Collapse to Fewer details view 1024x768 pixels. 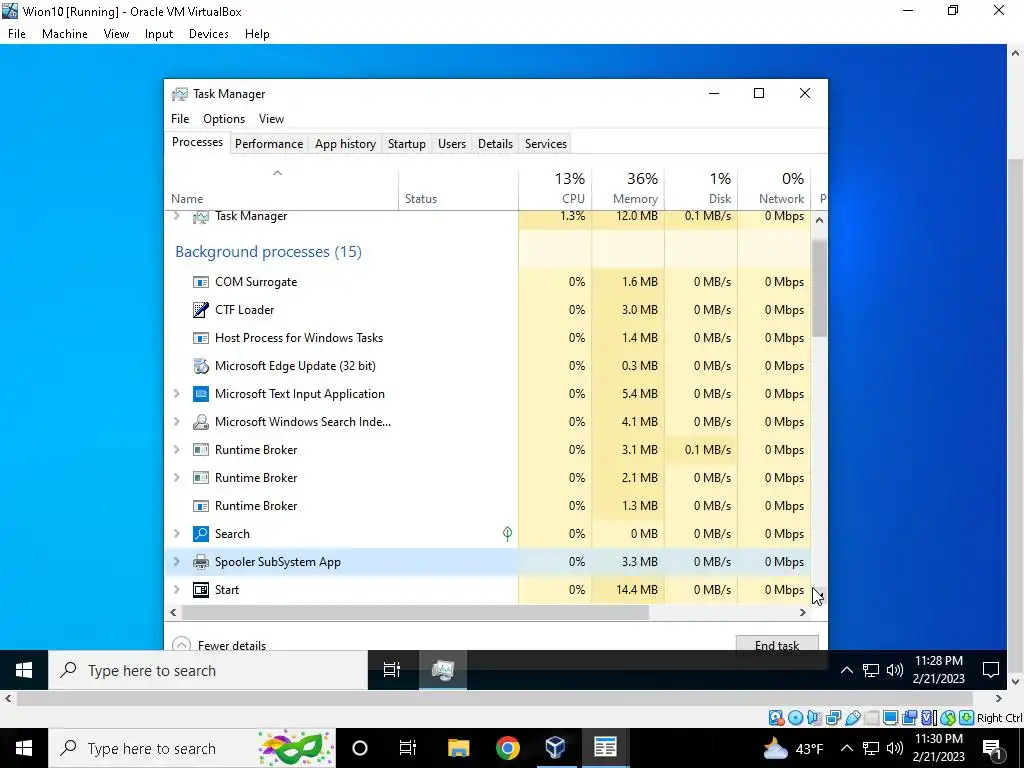click(219, 645)
